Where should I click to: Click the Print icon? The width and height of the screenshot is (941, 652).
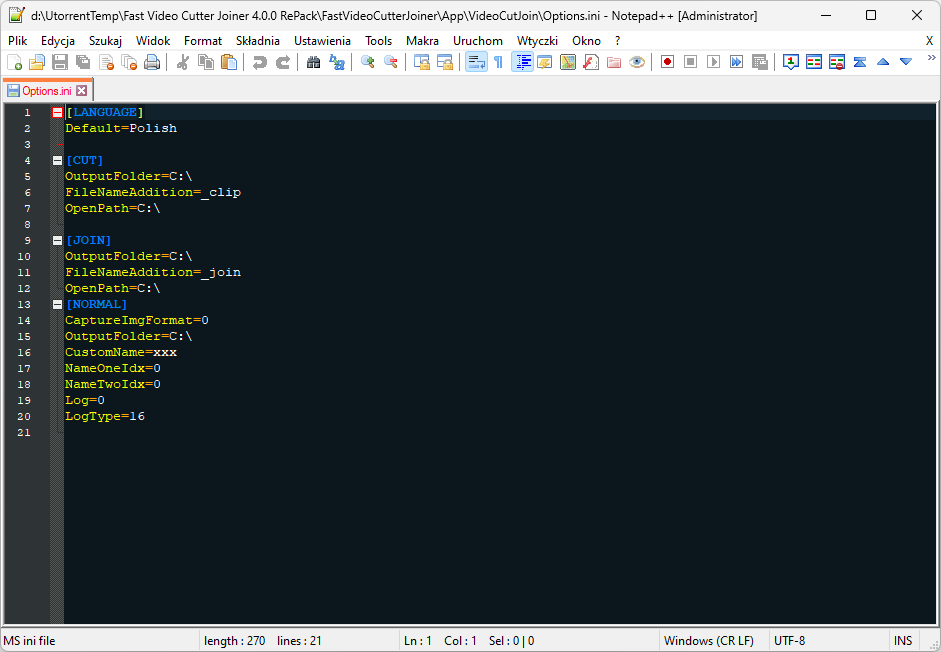click(x=152, y=62)
